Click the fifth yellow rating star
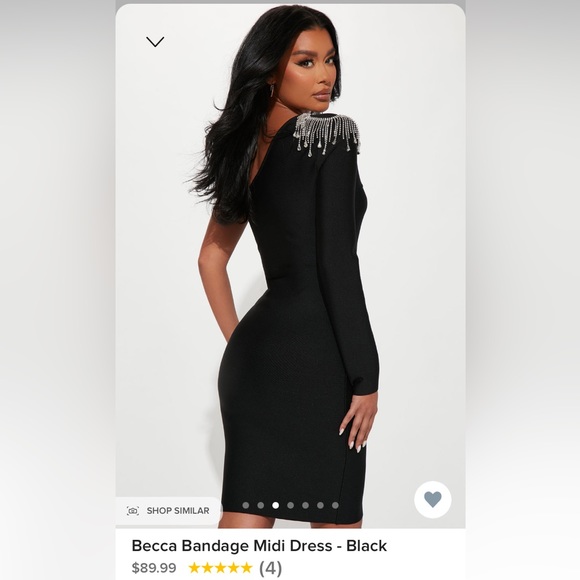Image resolution: width=580 pixels, height=580 pixels. (246, 567)
